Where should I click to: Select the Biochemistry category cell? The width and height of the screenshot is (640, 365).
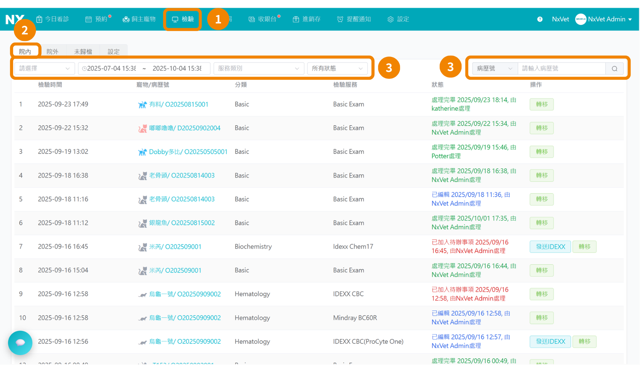(253, 247)
